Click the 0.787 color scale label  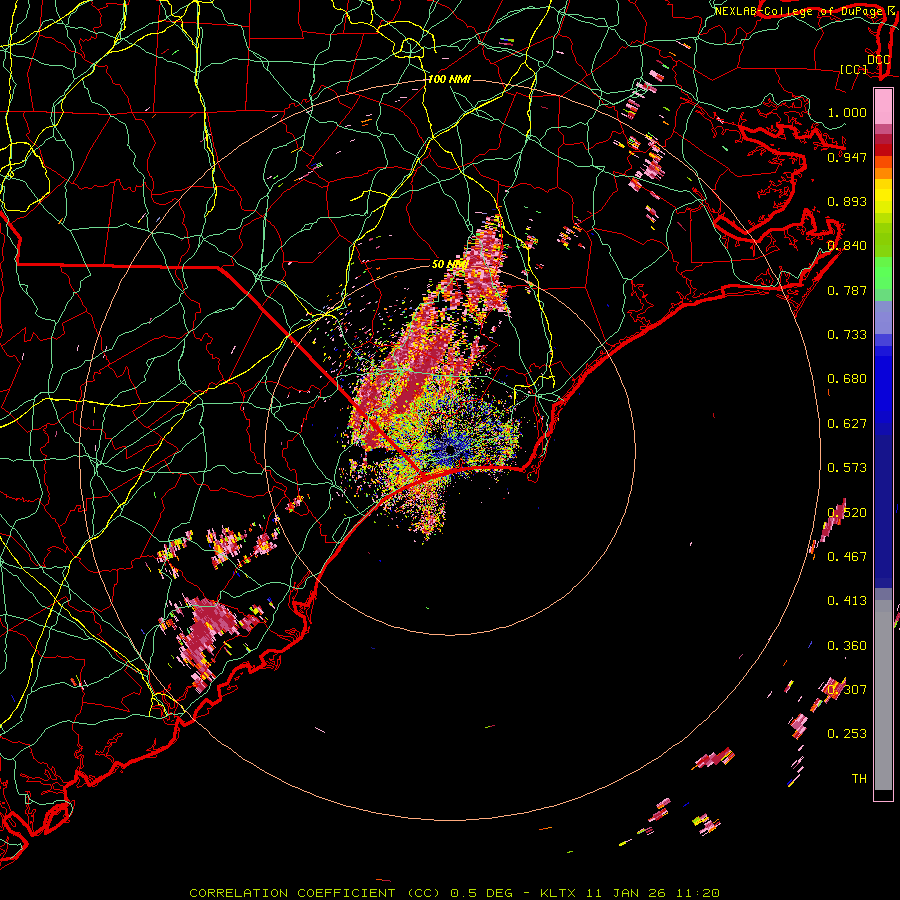pos(847,290)
